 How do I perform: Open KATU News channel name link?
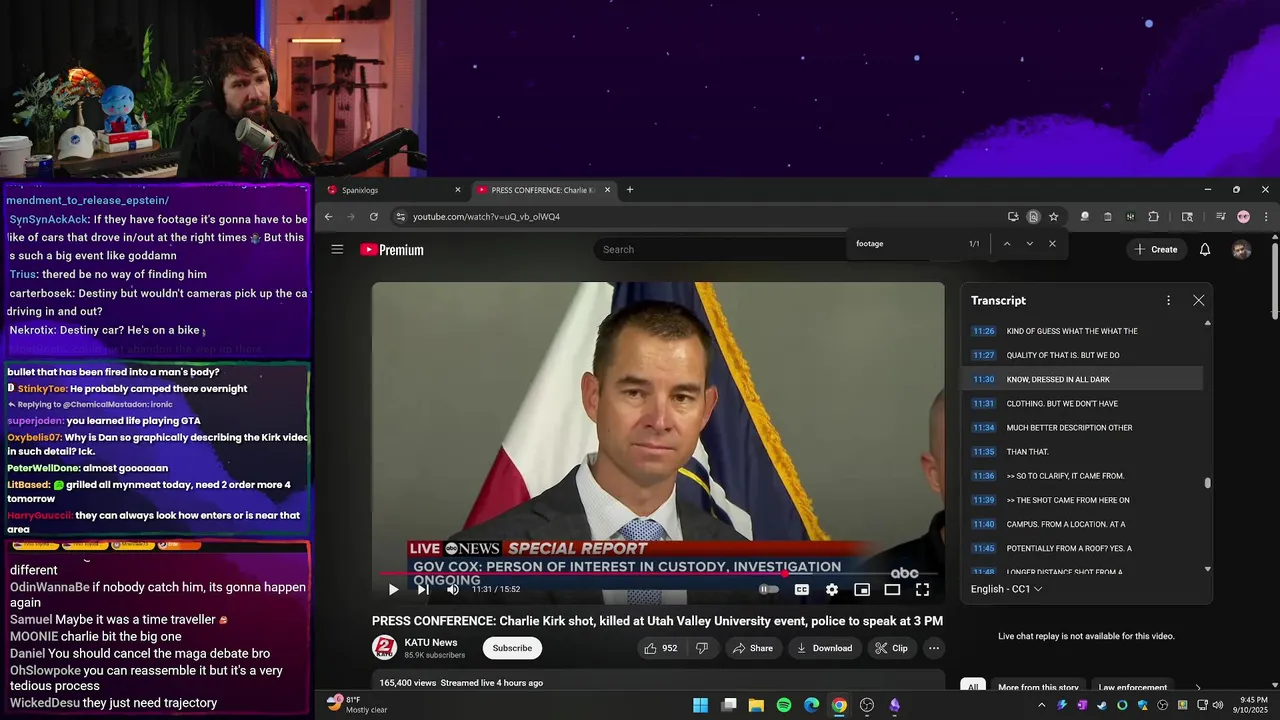[x=431, y=643]
